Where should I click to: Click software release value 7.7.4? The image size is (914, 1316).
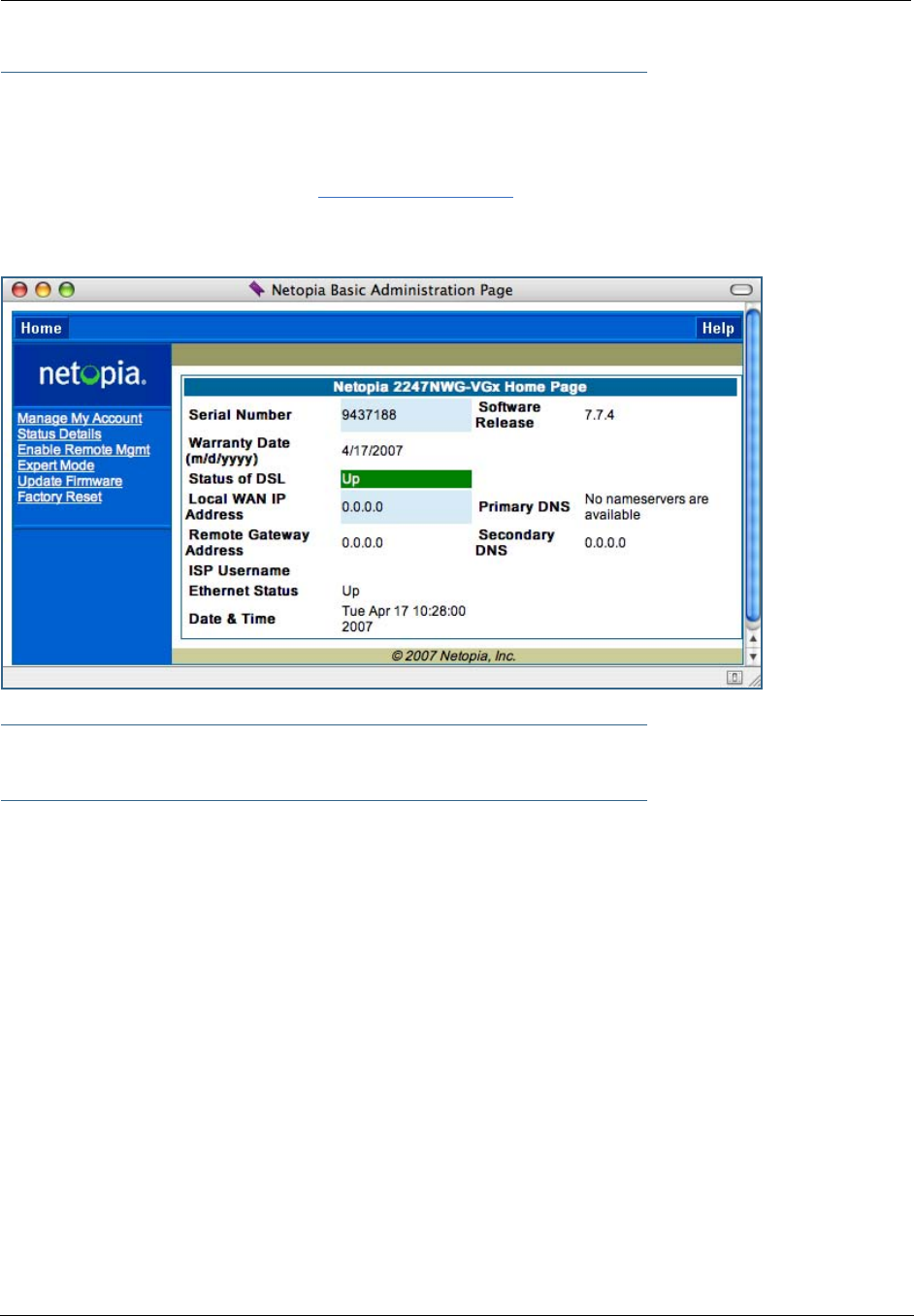click(599, 415)
